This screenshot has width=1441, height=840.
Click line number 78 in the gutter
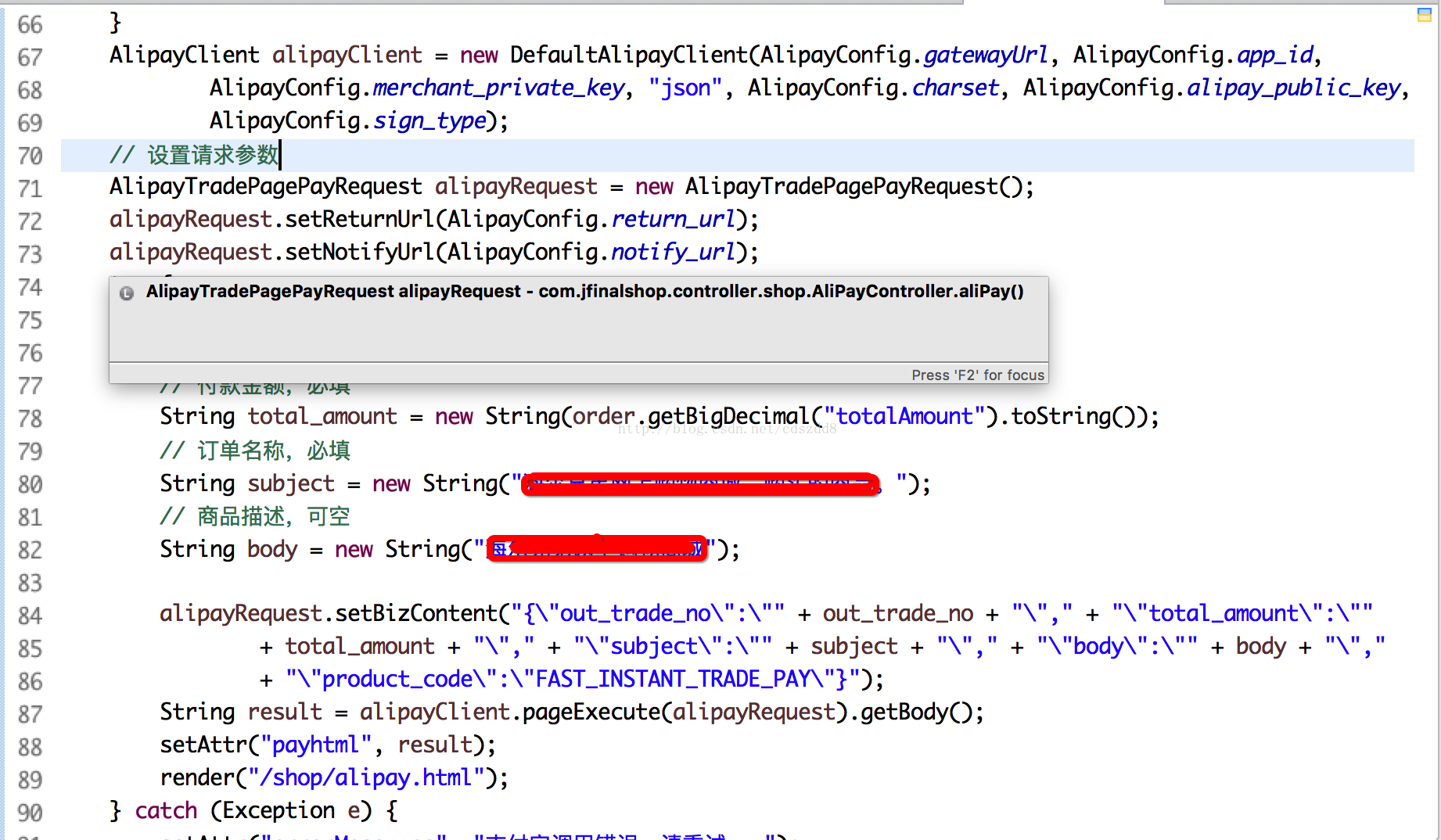click(x=30, y=418)
